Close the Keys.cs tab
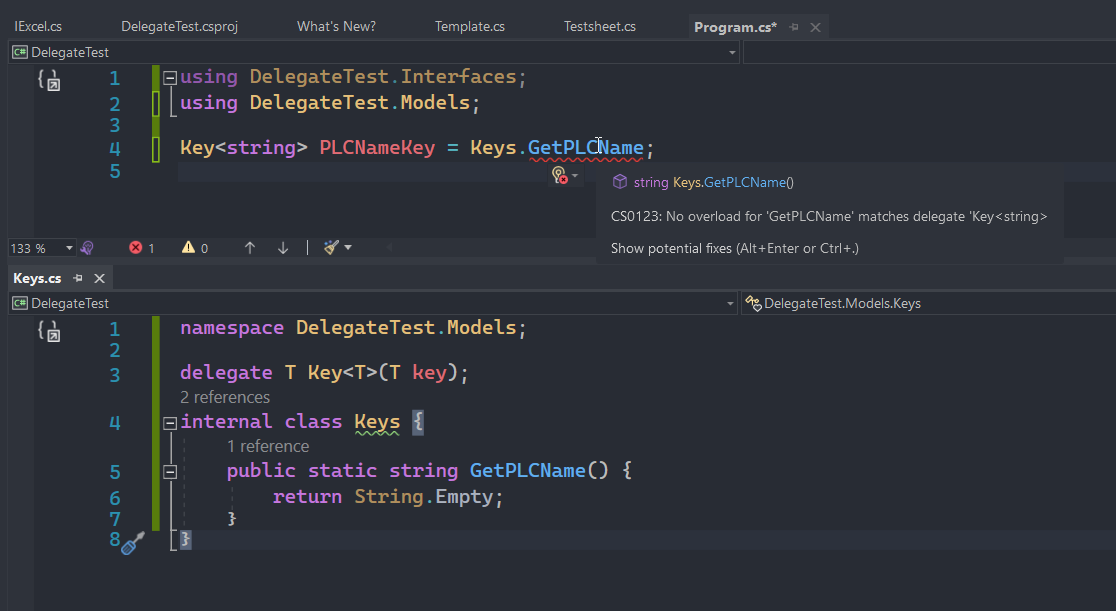Screen dimensions: 1116x611 click(99, 279)
